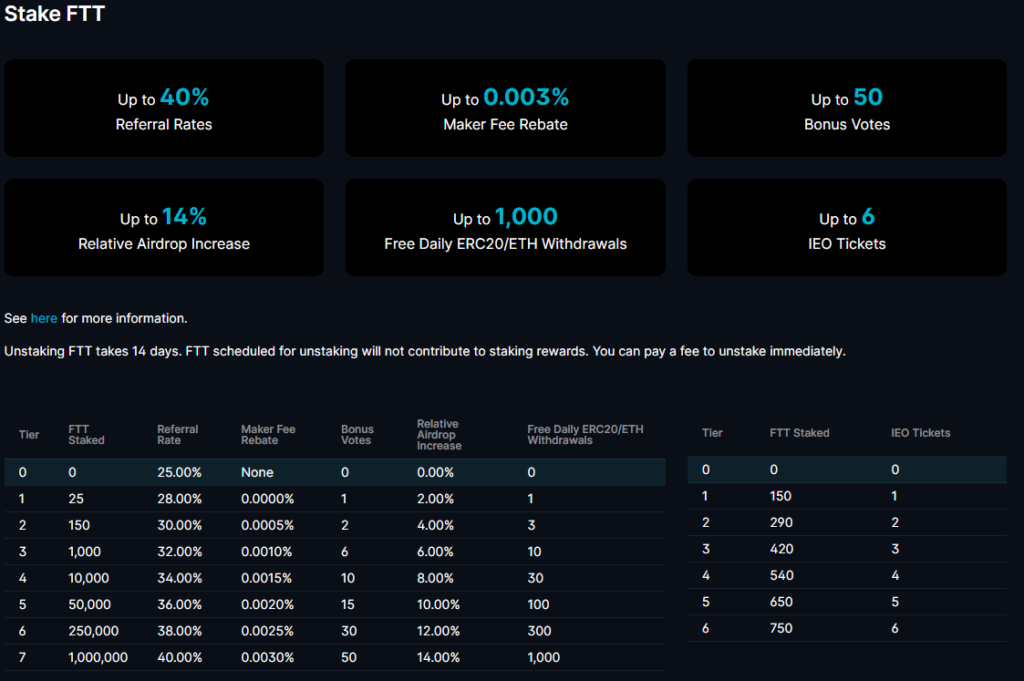Screen dimensions: 1024x681
Task: Click the '12.00%' airdrop increase cell
Action: tap(438, 631)
